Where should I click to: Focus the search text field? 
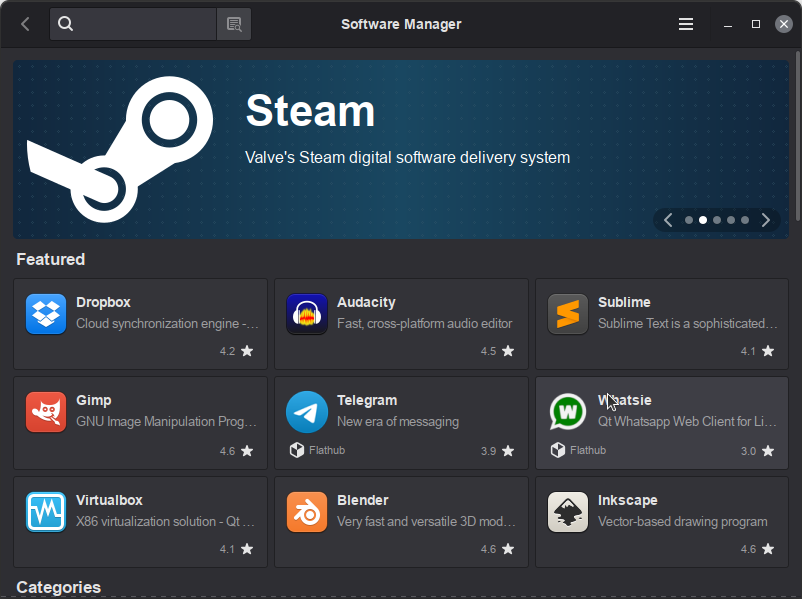point(133,24)
